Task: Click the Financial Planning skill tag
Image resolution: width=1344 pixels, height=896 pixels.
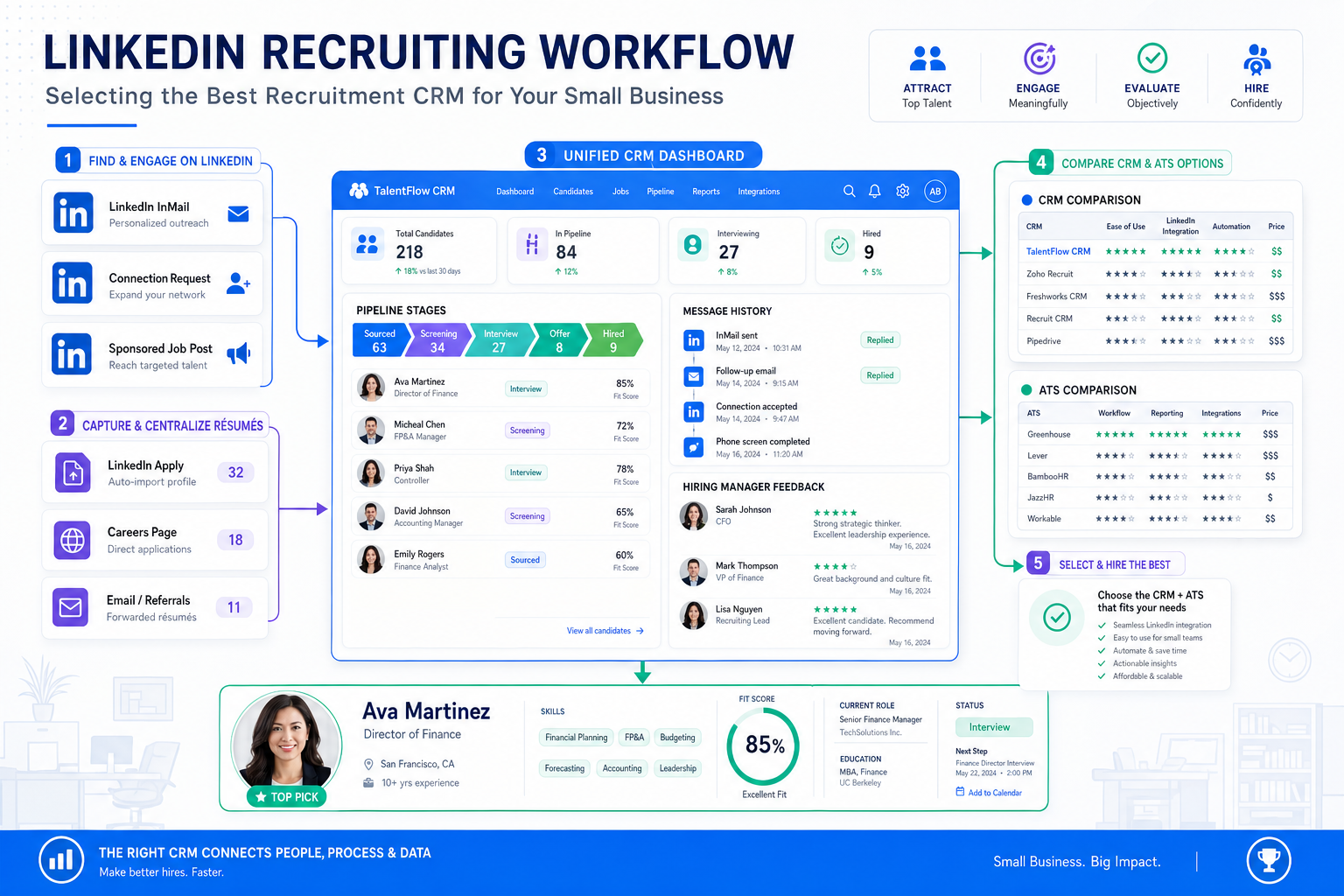Action: tap(576, 738)
